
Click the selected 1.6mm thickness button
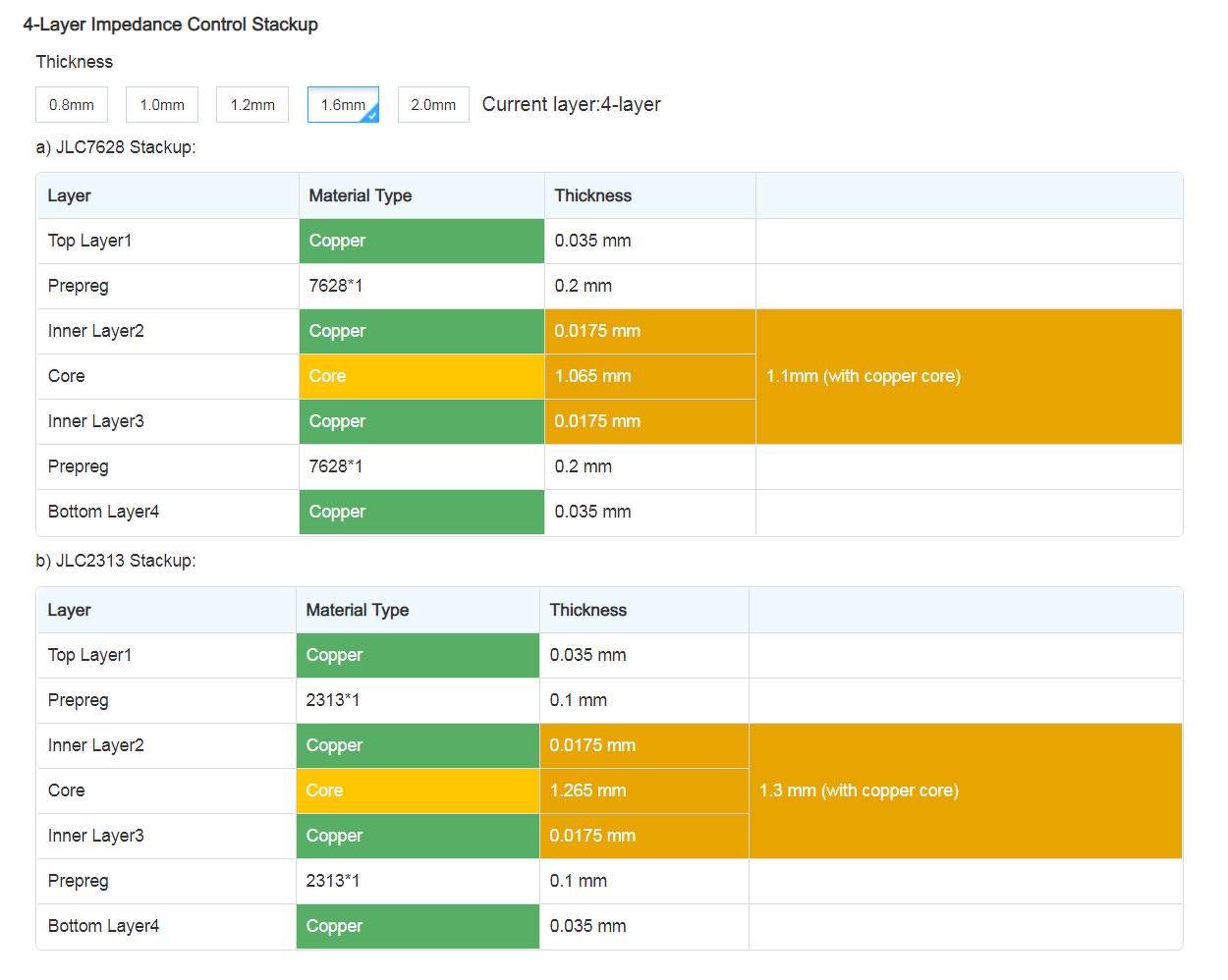pyautogui.click(x=341, y=105)
